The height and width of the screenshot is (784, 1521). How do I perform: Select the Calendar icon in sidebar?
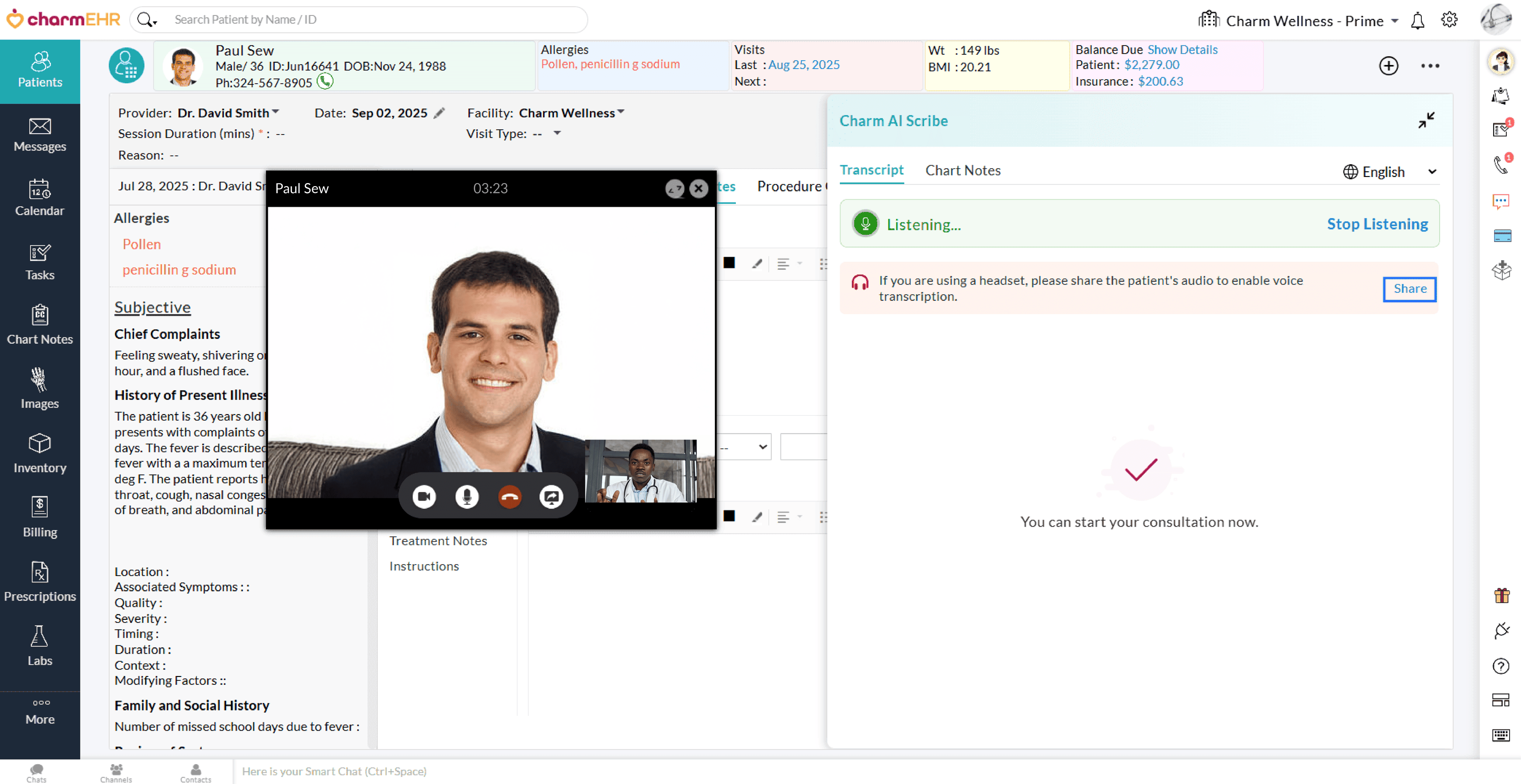(x=40, y=199)
